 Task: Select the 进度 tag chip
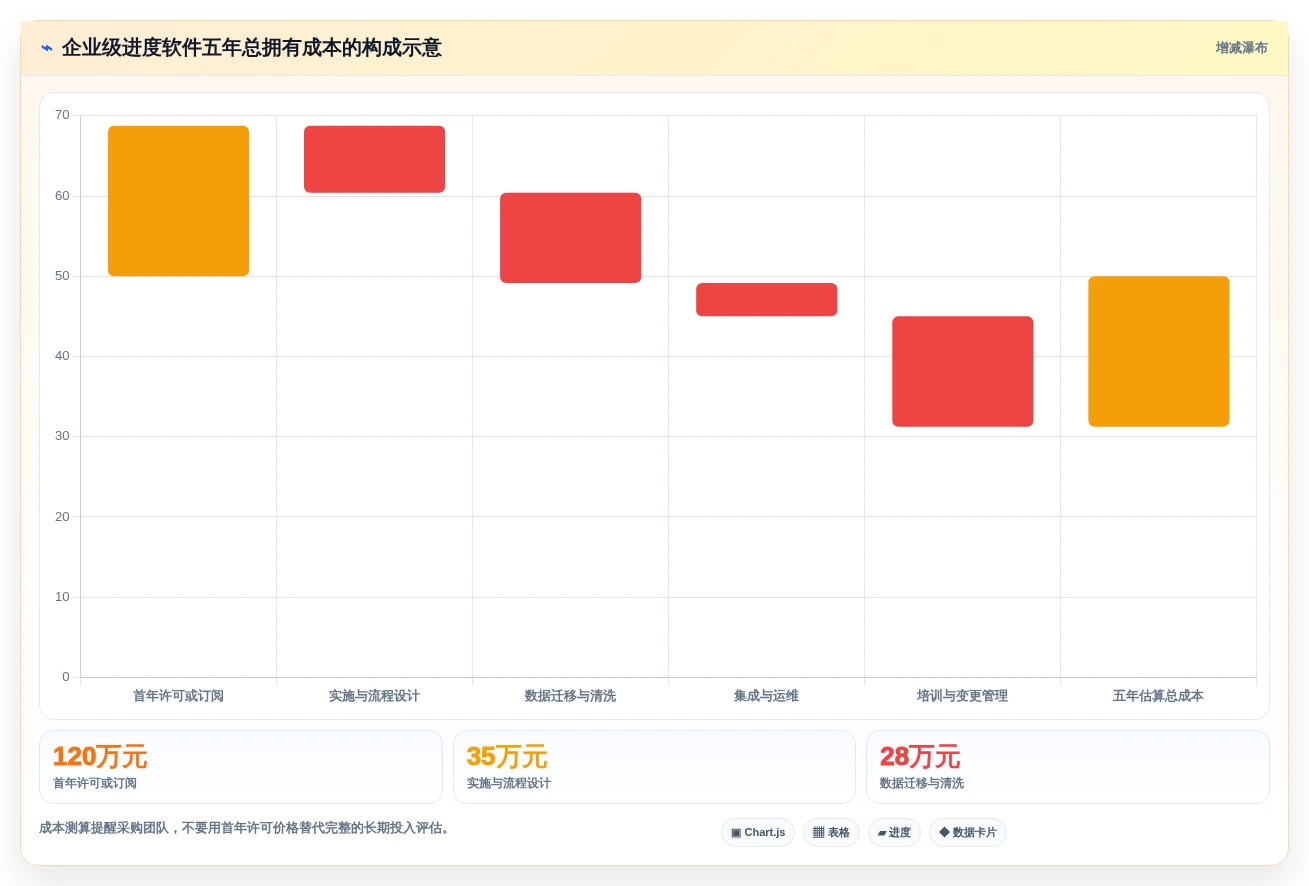(x=894, y=832)
